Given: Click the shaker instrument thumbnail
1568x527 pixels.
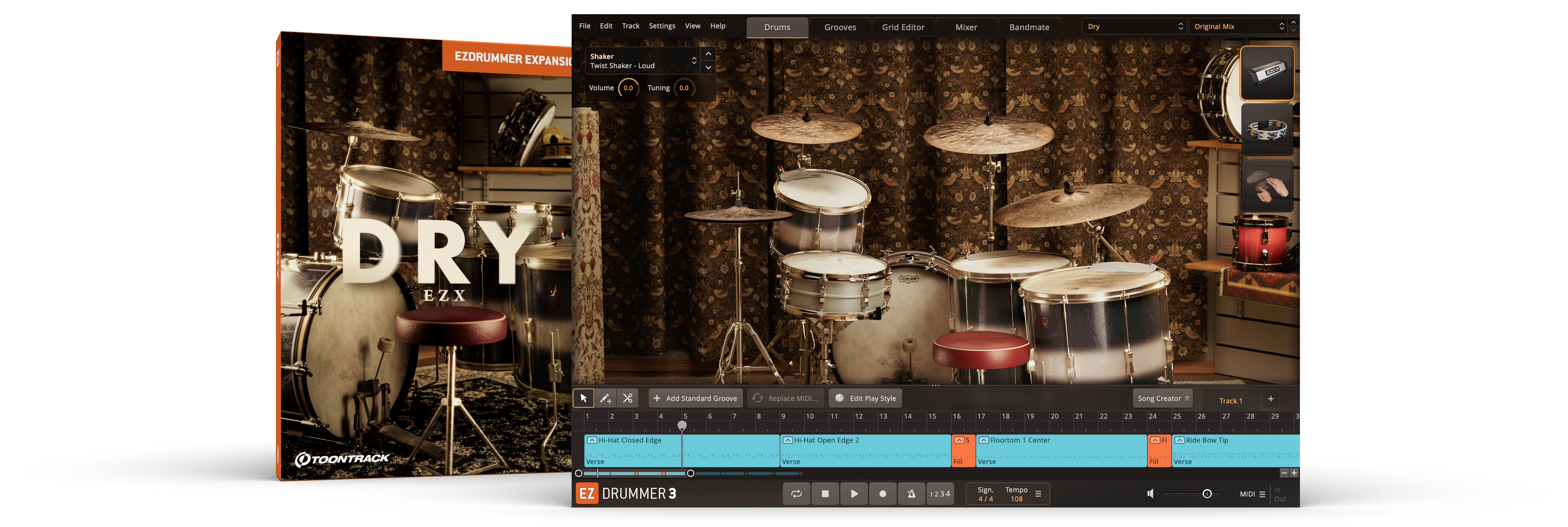Looking at the screenshot, I should click(1267, 73).
